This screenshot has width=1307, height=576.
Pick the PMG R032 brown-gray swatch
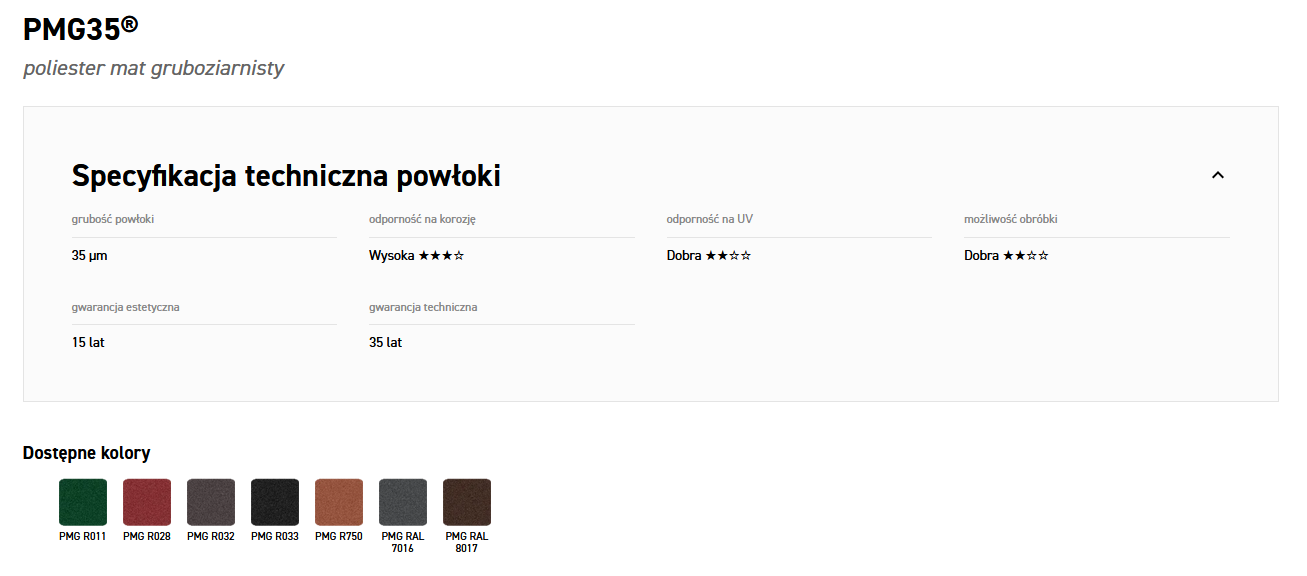coord(211,502)
